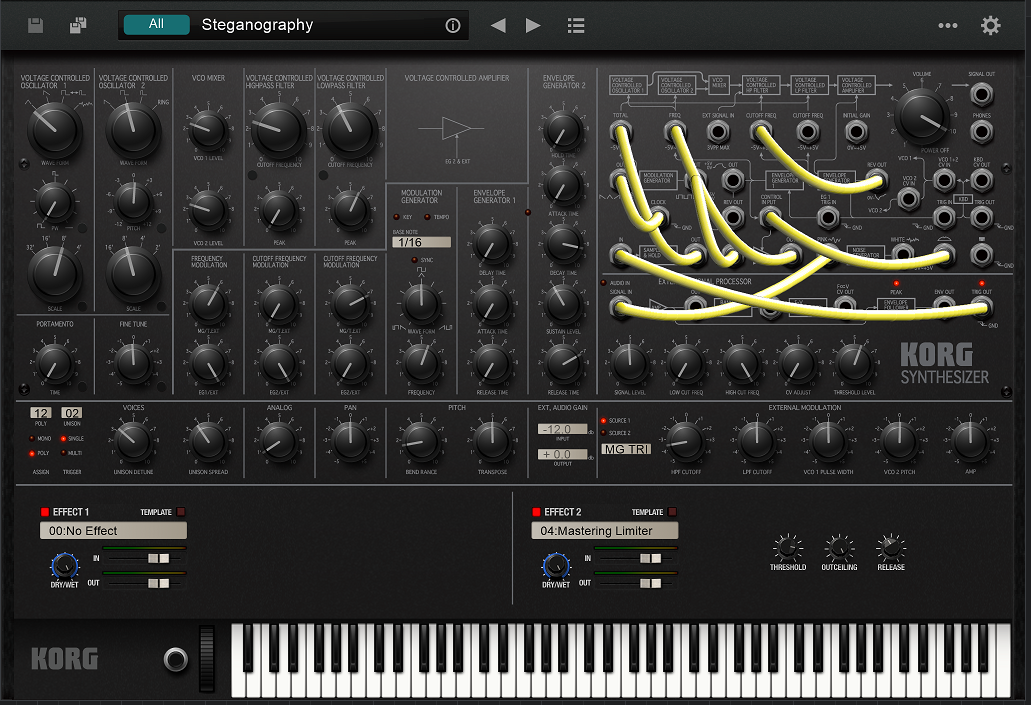Viewport: 1031px width, 705px height.
Task: Click the unpatched CUTOFF FREQ jack
Action: pos(807,132)
